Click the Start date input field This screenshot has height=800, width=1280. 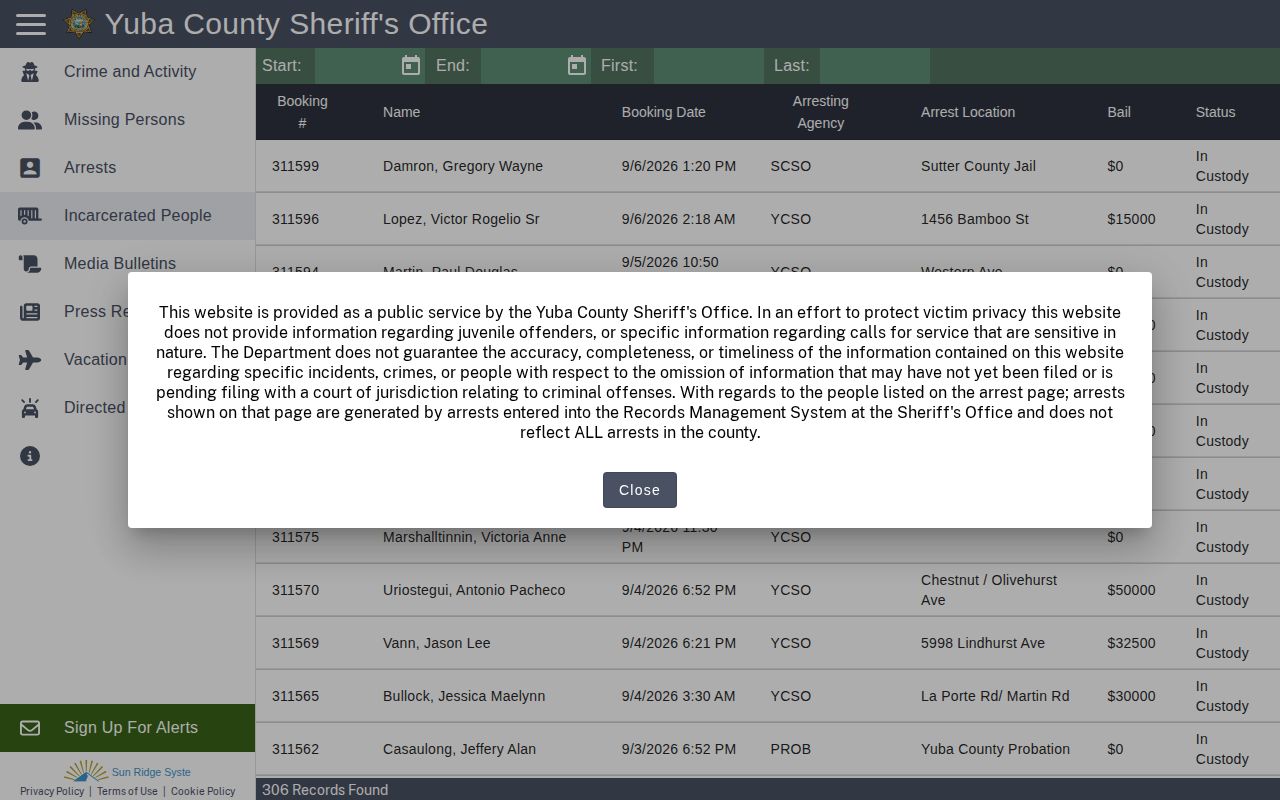click(357, 66)
